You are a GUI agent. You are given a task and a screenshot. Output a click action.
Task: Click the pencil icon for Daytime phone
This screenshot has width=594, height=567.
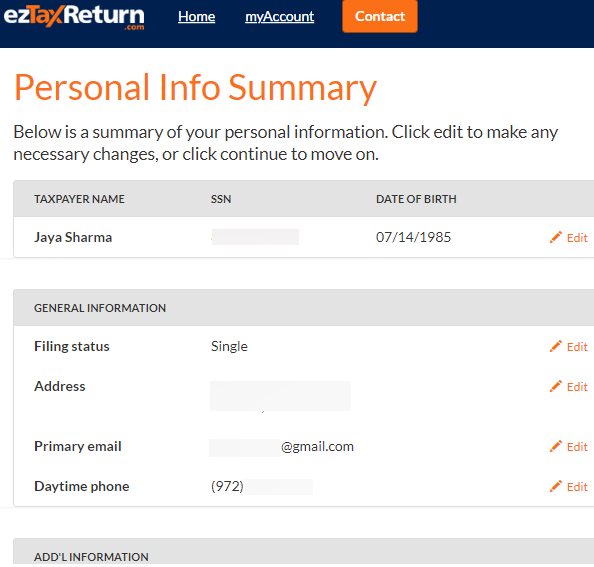555,487
